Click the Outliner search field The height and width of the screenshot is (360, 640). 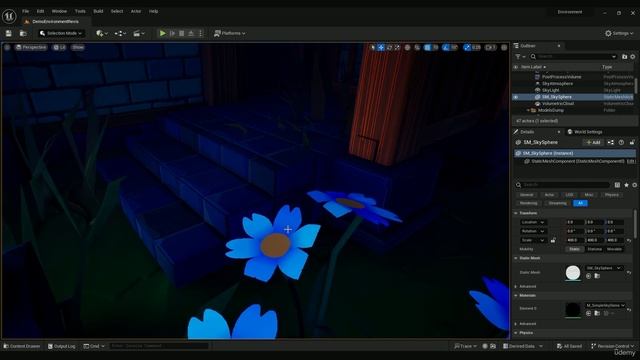coord(573,57)
